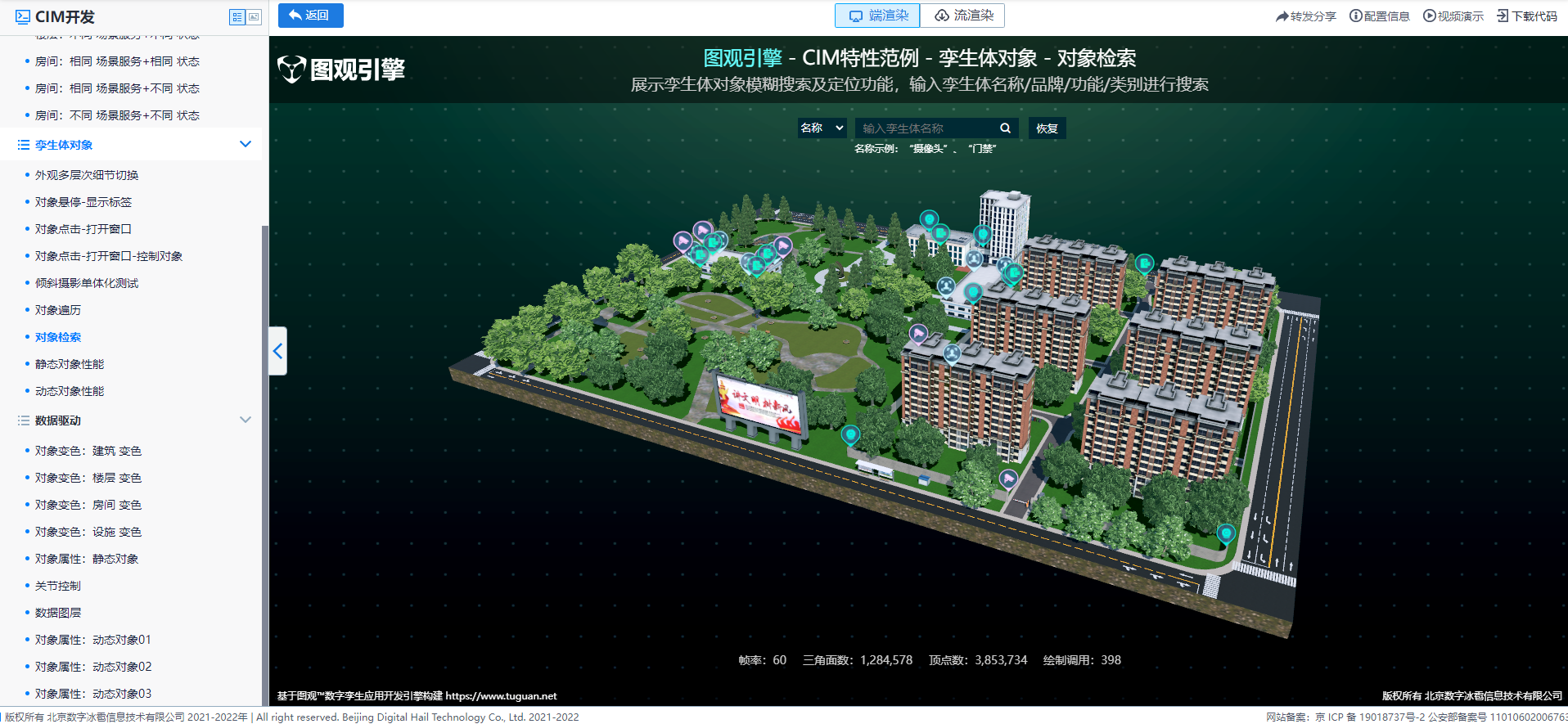Open 转发分享 share icon
Screen dimensions: 1568x724
click(1282, 16)
